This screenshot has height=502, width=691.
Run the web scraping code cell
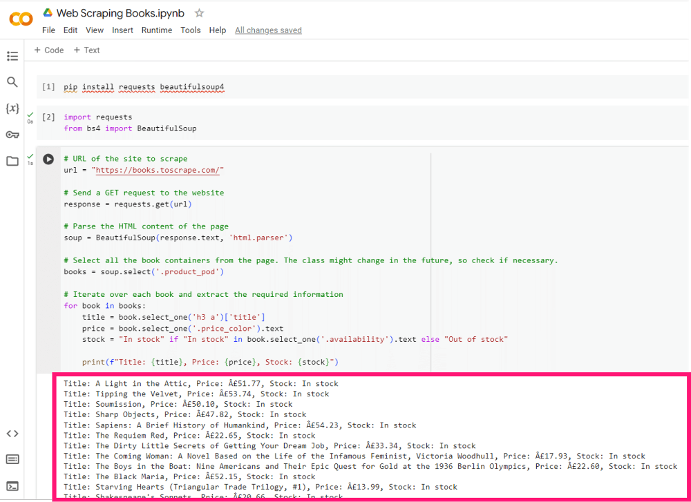point(48,159)
